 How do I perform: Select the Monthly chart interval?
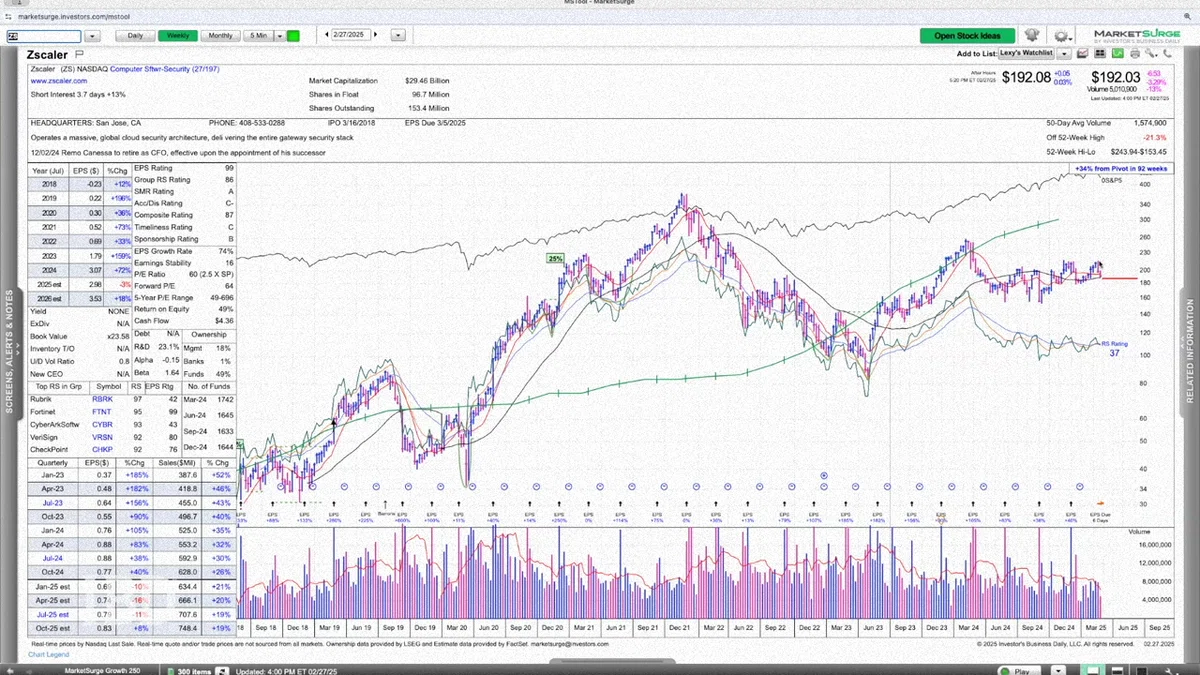tap(220, 36)
